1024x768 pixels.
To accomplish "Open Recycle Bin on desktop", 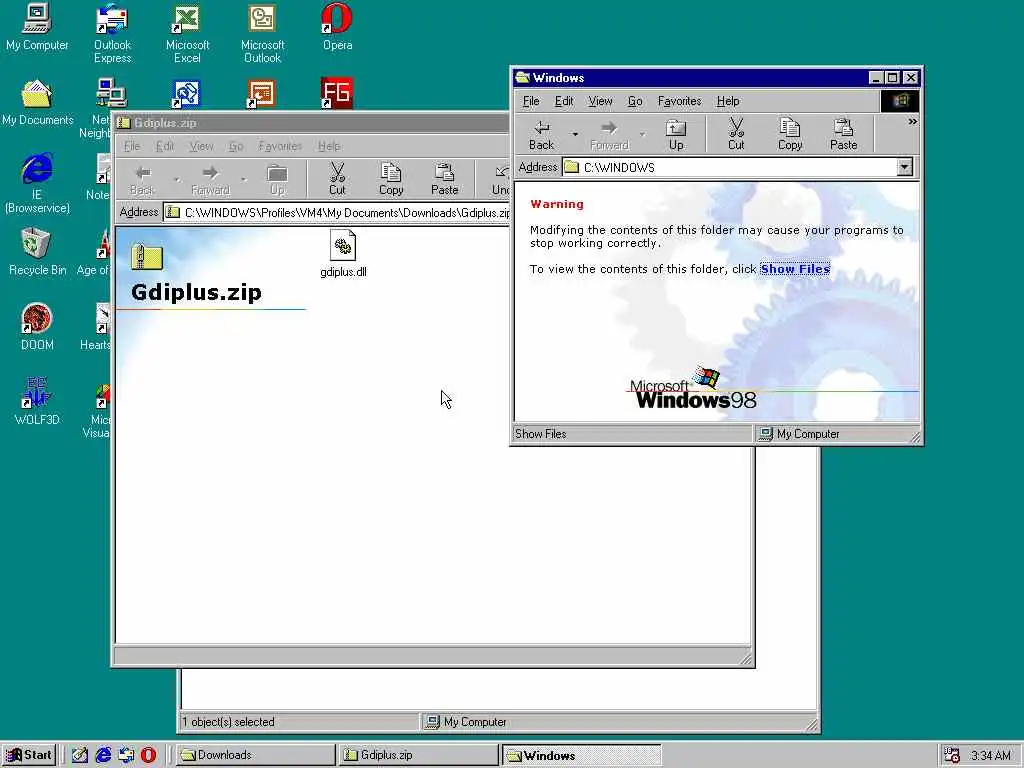I will pos(37,252).
